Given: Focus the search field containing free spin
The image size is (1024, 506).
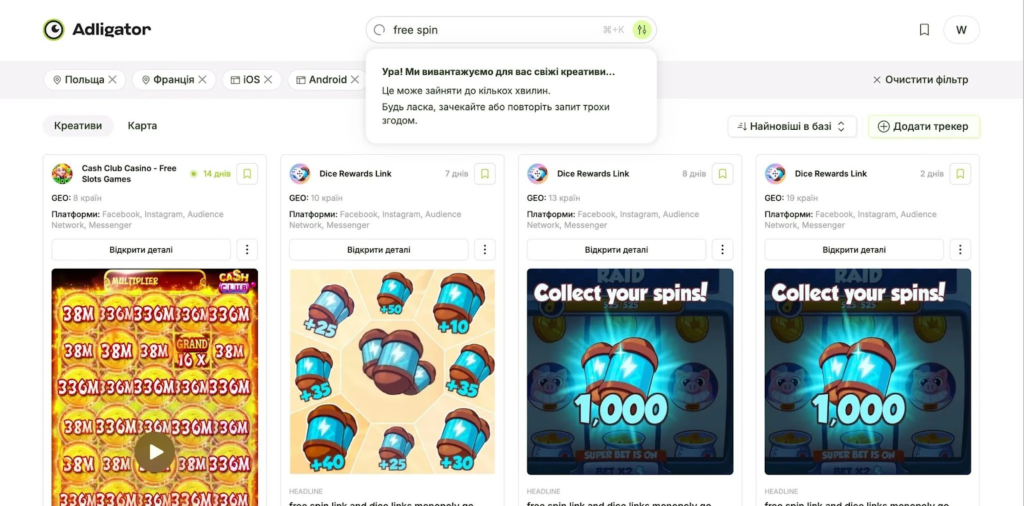Looking at the screenshot, I should [496, 30].
